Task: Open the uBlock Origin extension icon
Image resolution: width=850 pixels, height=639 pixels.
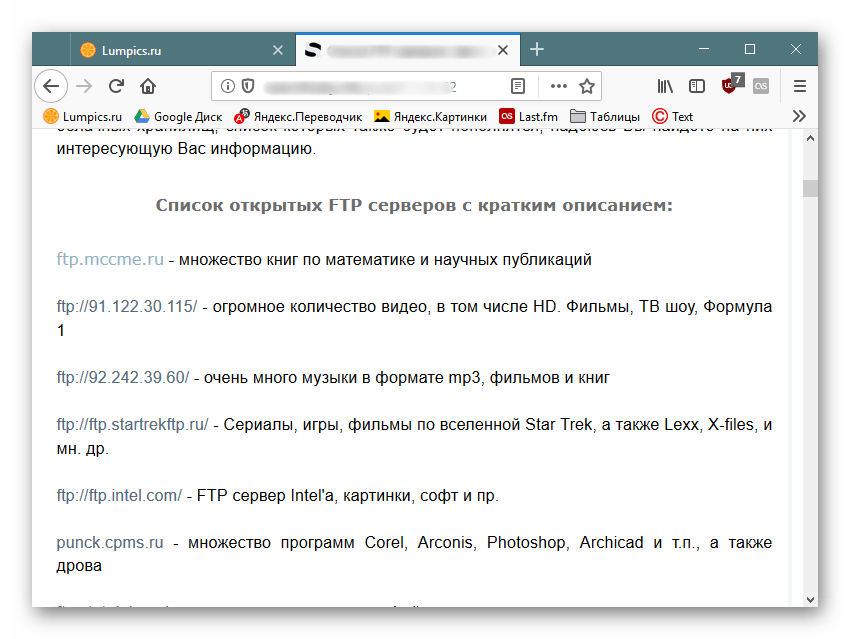Action: (x=731, y=85)
